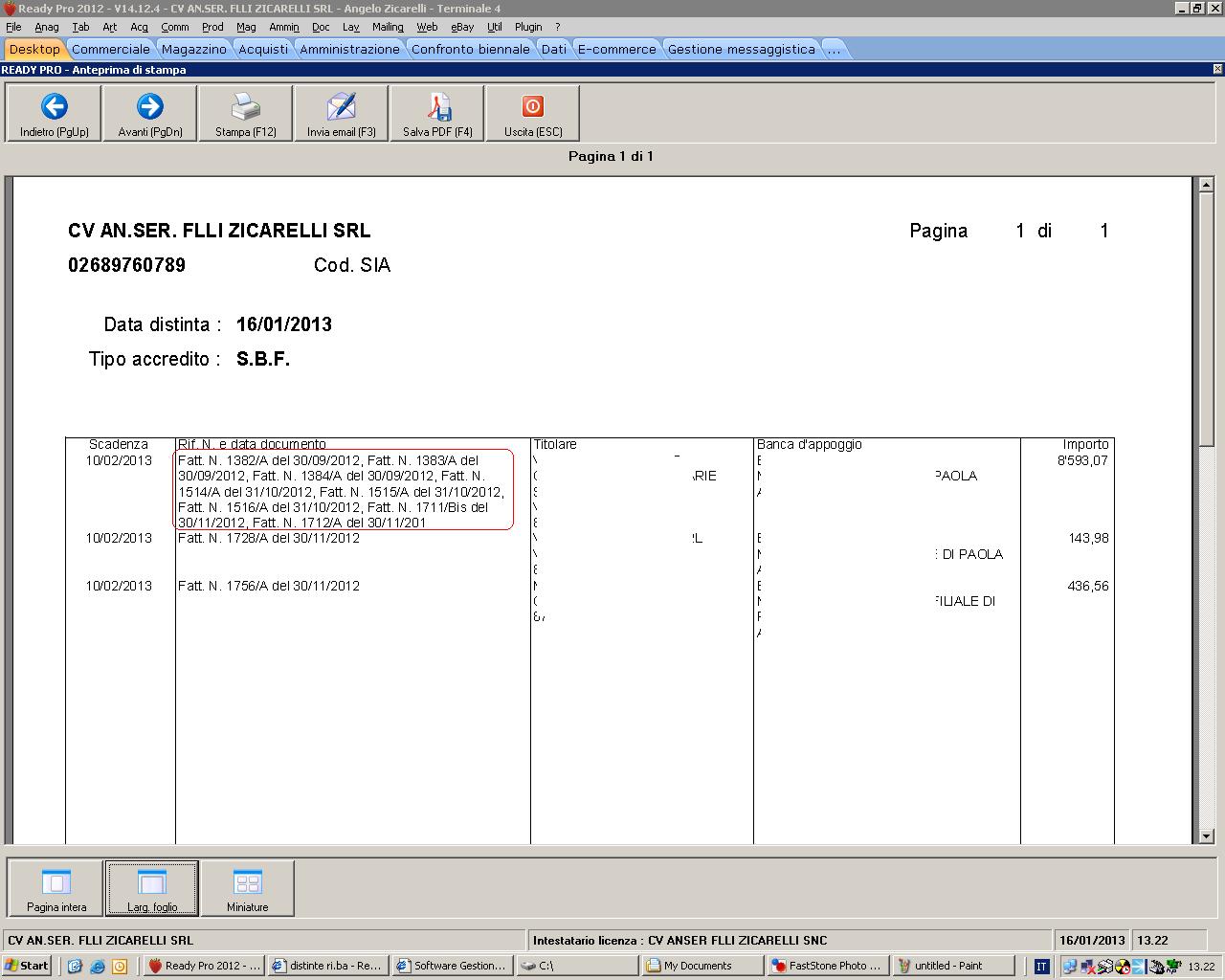Close the Anteprima di stampa panel

click(1217, 69)
